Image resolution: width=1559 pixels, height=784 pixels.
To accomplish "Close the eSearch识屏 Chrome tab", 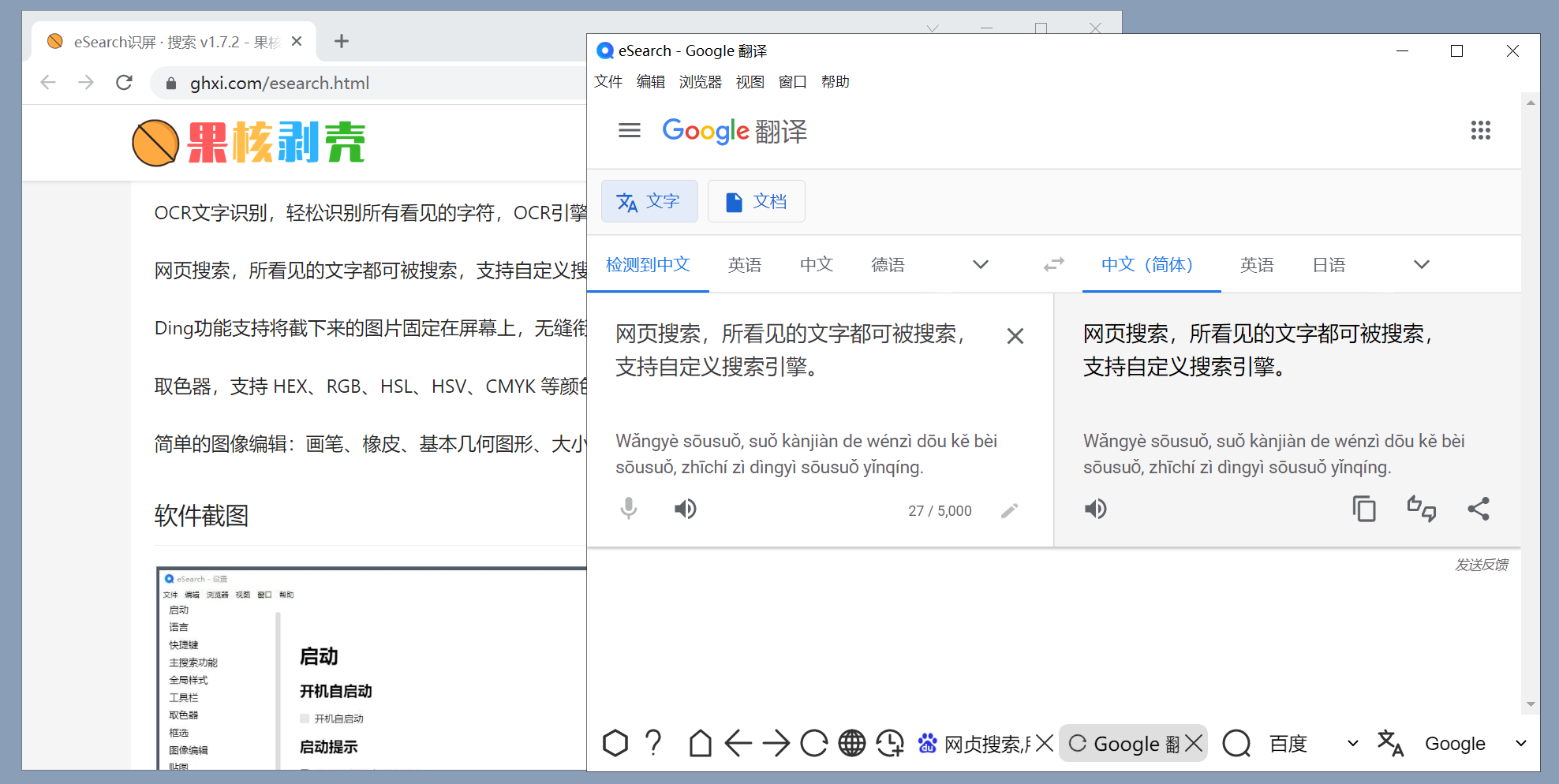I will pyautogui.click(x=297, y=41).
